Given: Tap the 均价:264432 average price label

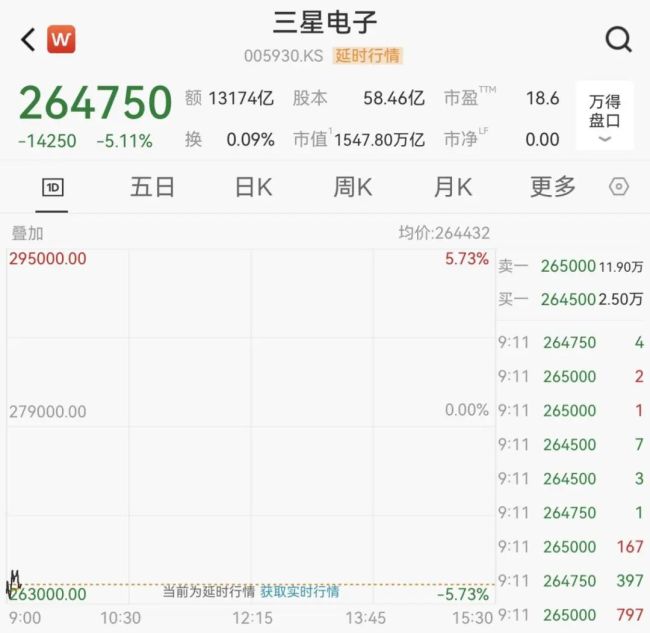Looking at the screenshot, I should (444, 233).
